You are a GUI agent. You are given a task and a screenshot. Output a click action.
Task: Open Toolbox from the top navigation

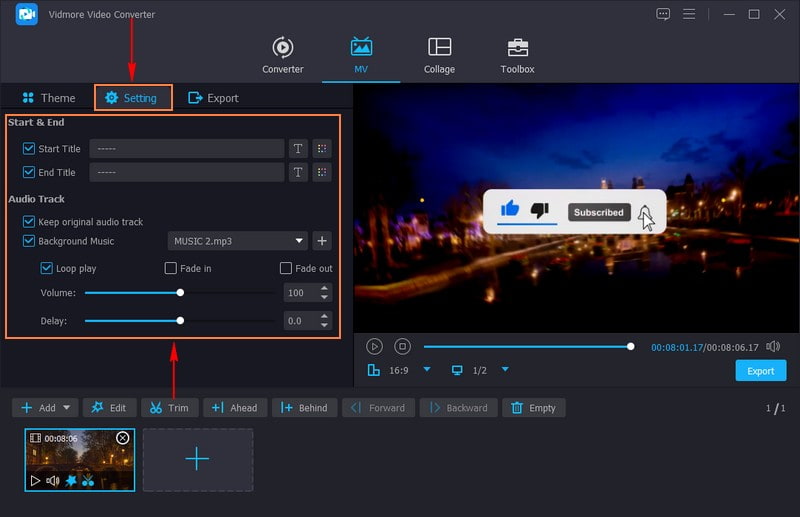pos(517,56)
